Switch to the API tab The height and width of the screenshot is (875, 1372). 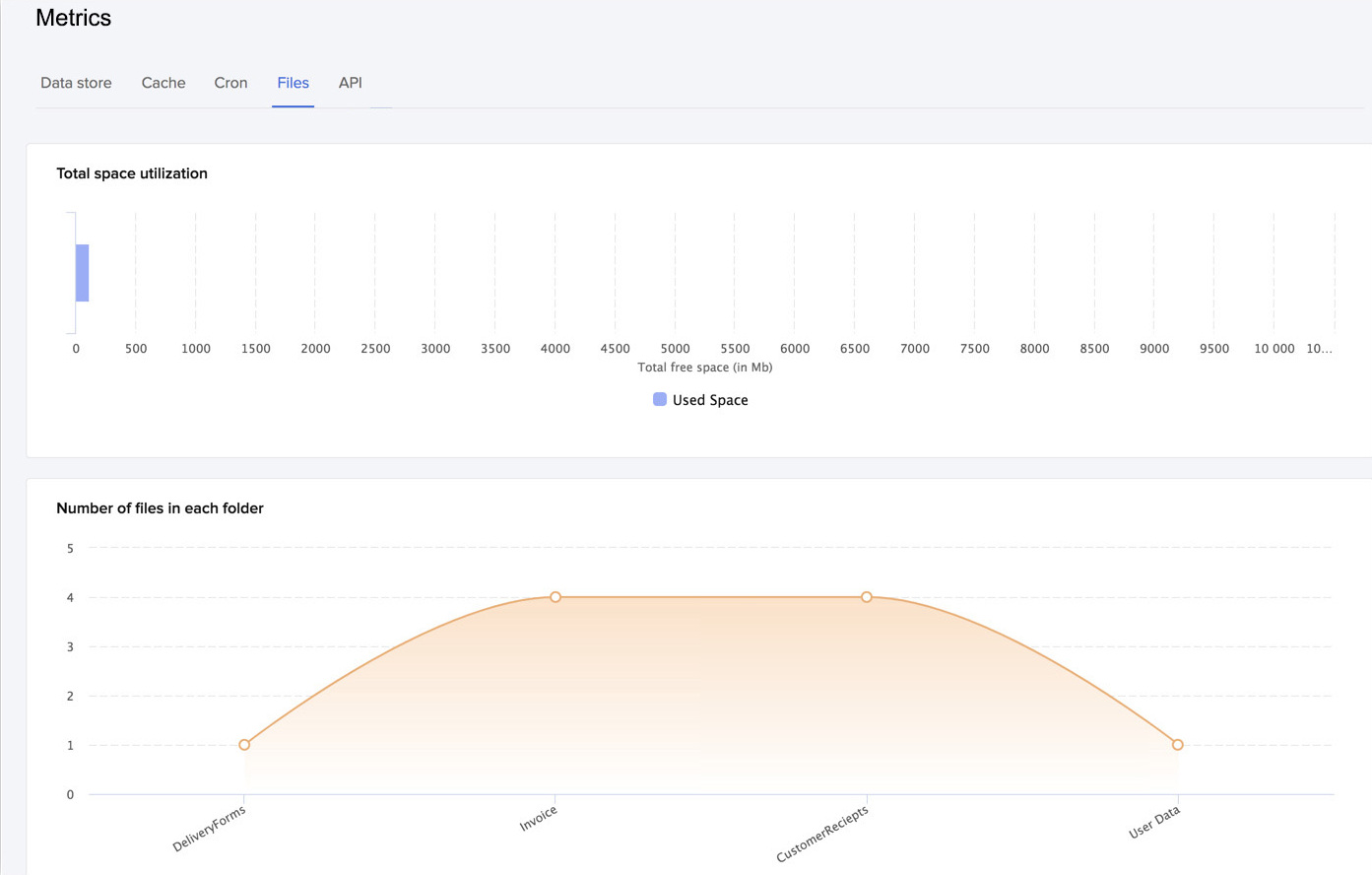(350, 83)
